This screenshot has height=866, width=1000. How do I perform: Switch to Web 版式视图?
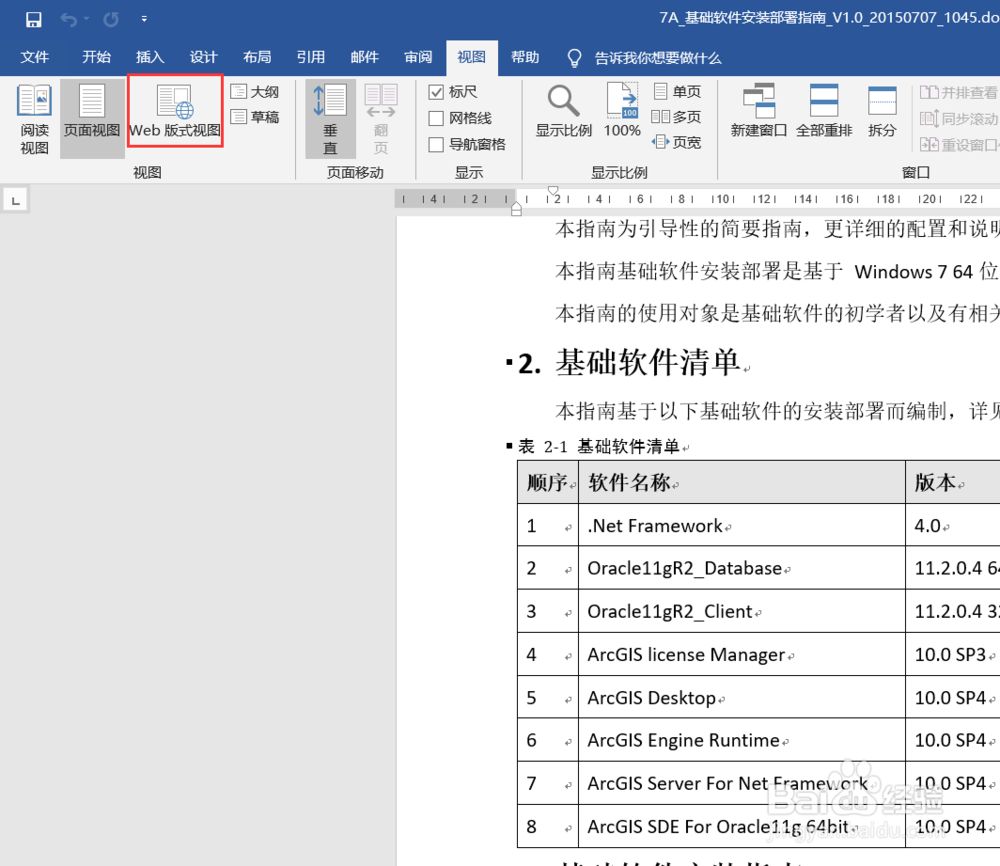pyautogui.click(x=175, y=111)
